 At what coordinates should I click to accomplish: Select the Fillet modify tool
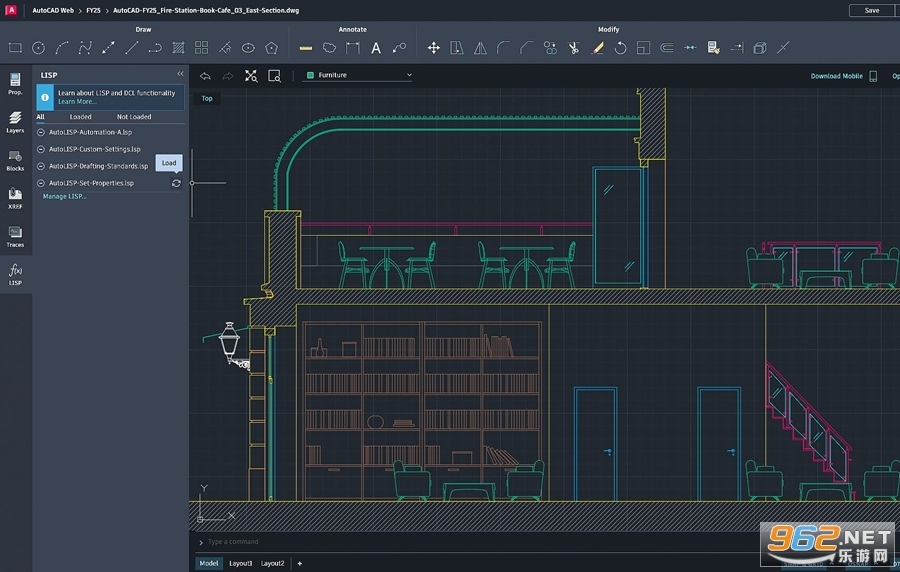tap(503, 48)
